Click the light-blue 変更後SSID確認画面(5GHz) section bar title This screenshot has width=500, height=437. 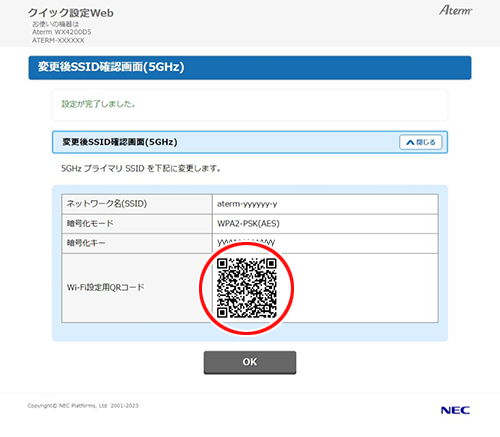pyautogui.click(x=120, y=142)
